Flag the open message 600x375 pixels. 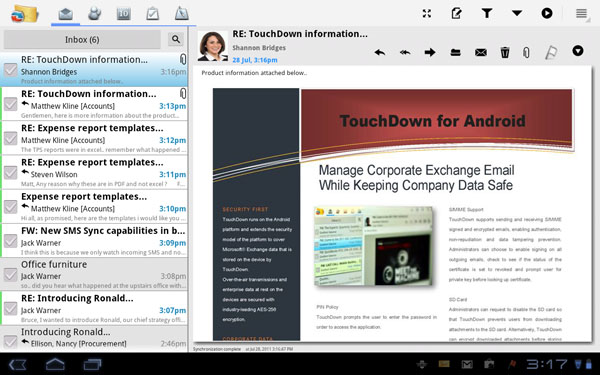click(550, 52)
